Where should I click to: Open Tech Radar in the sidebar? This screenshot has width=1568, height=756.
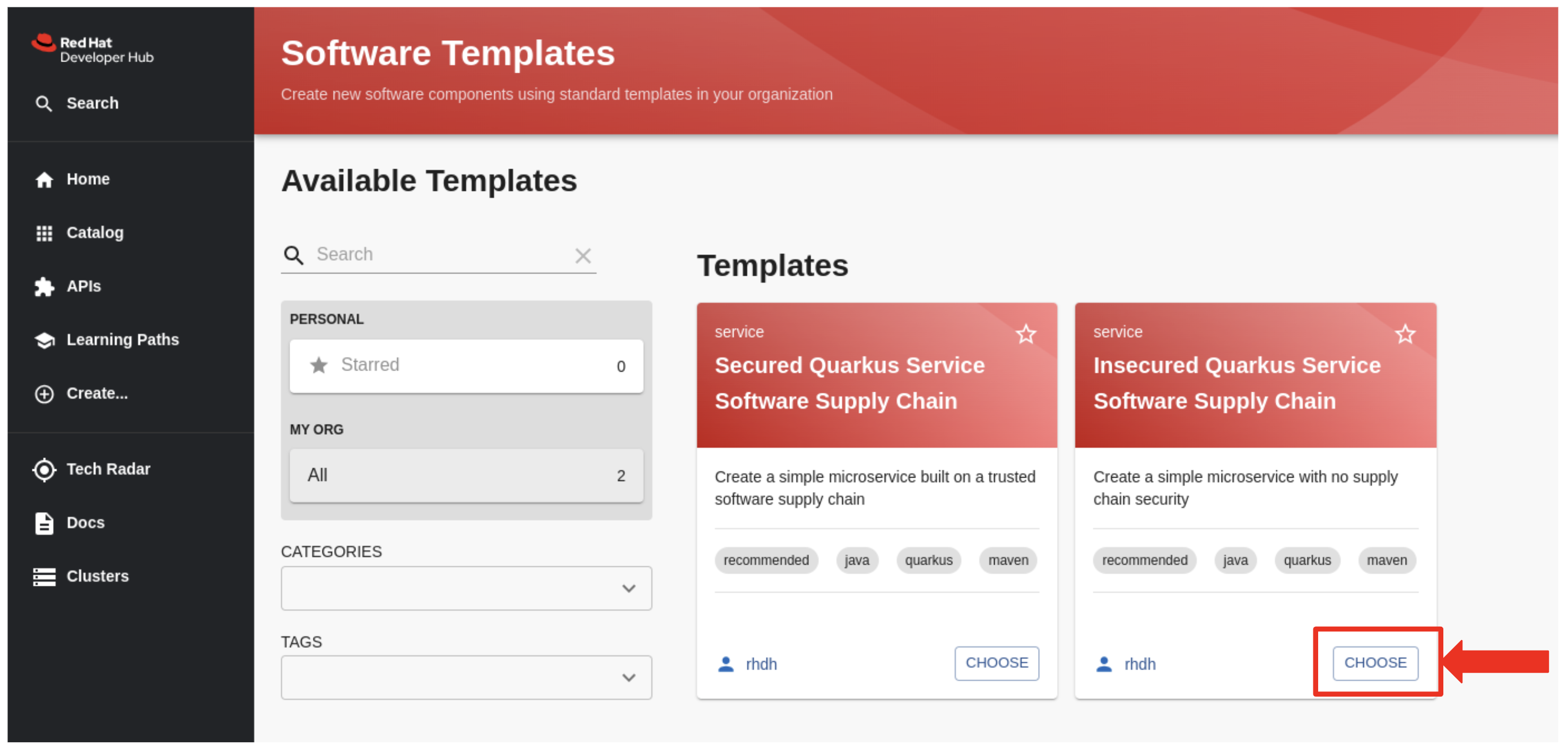pyautogui.click(x=108, y=469)
